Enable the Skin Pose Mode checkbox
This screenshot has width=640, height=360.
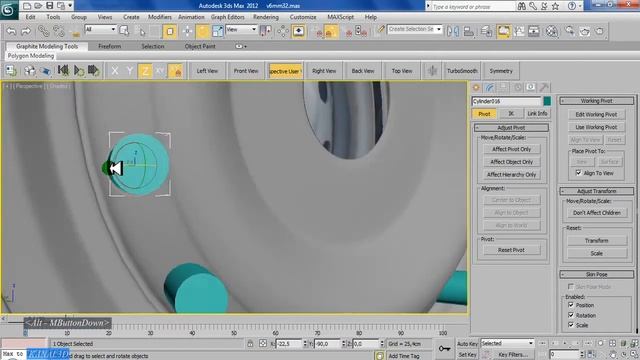[x=571, y=287]
